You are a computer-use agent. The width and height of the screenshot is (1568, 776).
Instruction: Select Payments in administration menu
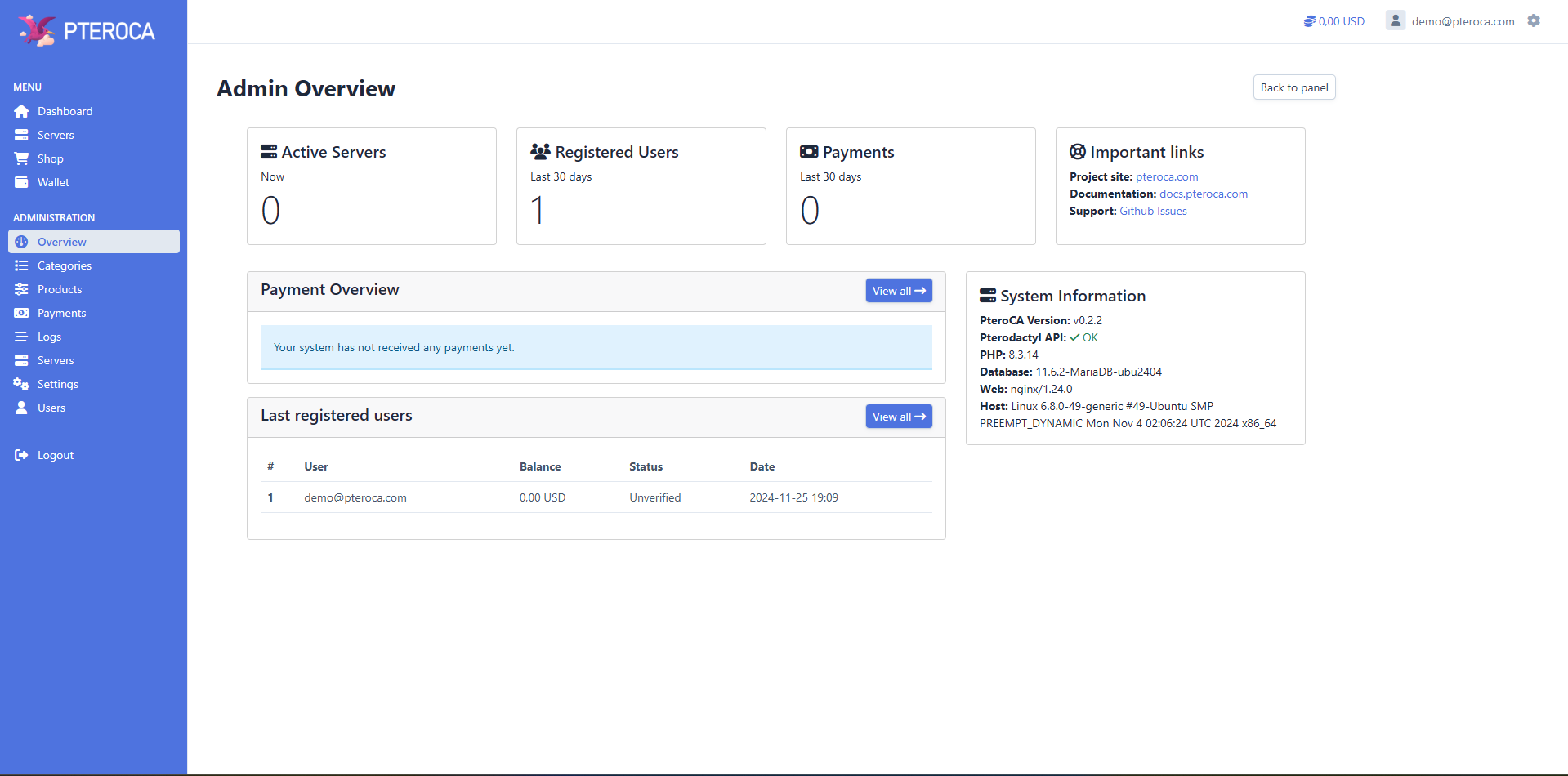[x=61, y=313]
